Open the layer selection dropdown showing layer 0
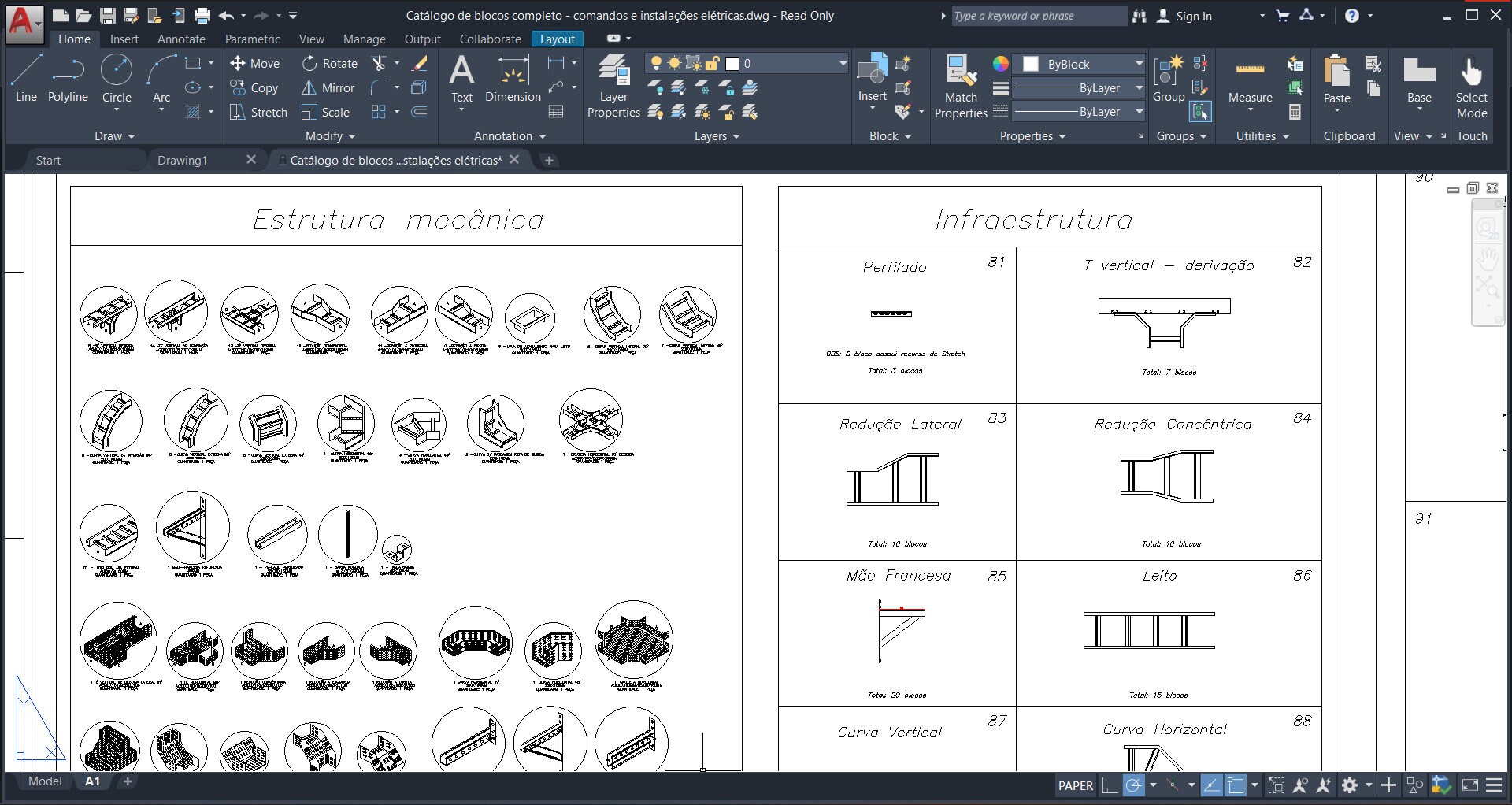The height and width of the screenshot is (805, 1512). tap(840, 64)
